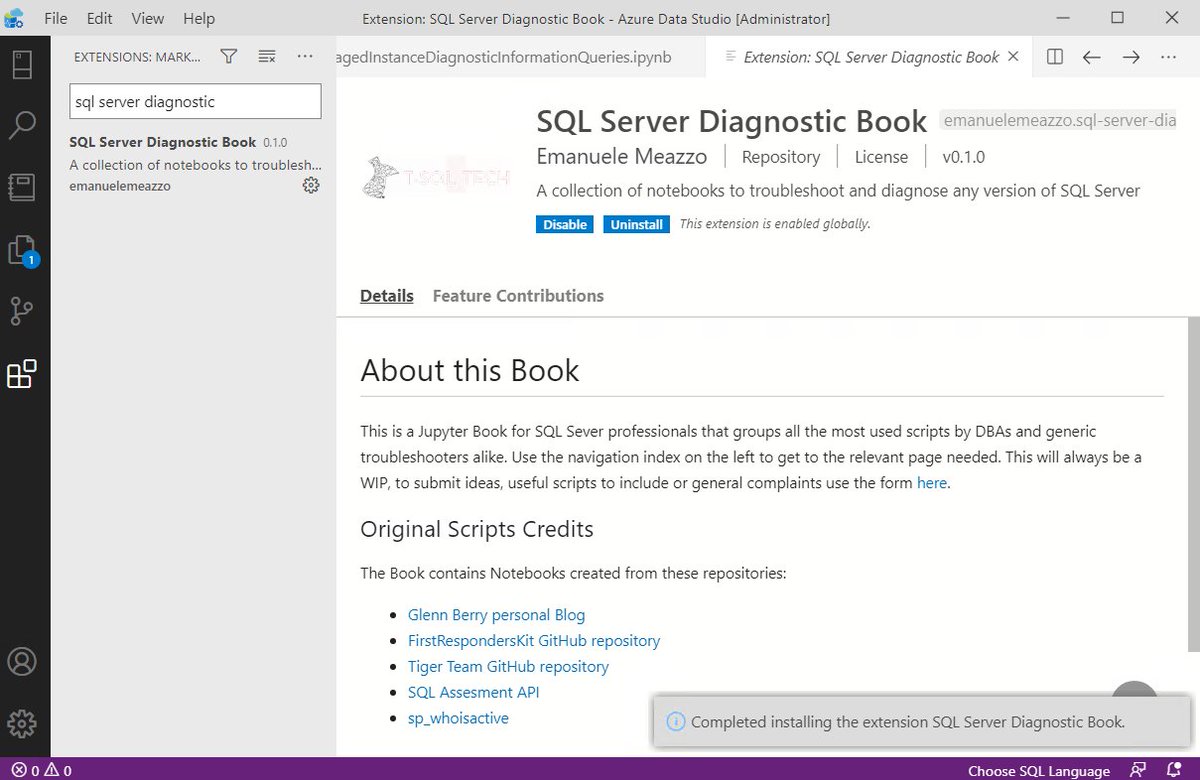Close the Extension: SQL Server Diagnostic Book tab
Viewport: 1200px width, 780px height.
[1013, 57]
